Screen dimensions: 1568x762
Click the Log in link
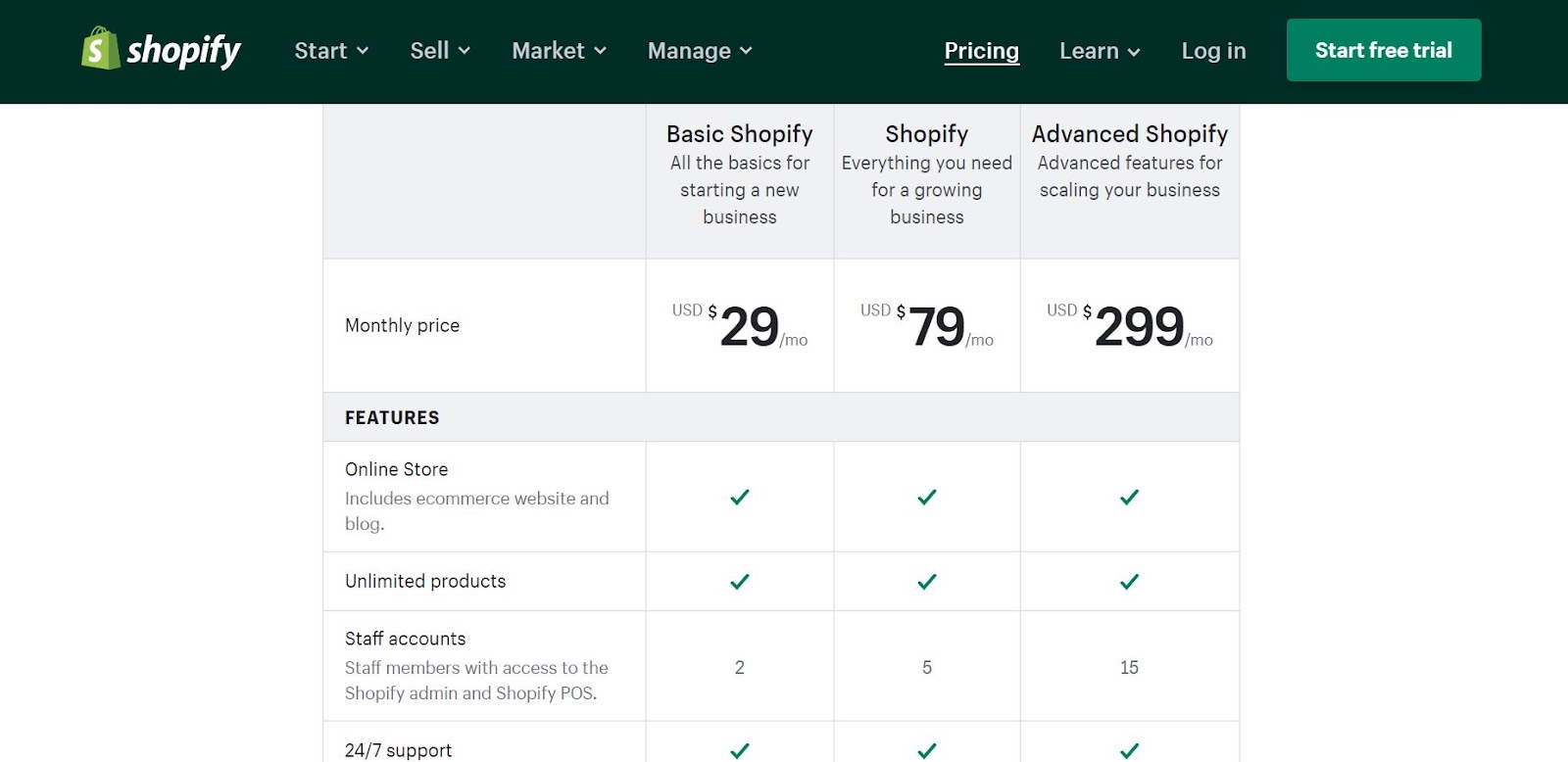pyautogui.click(x=1213, y=51)
